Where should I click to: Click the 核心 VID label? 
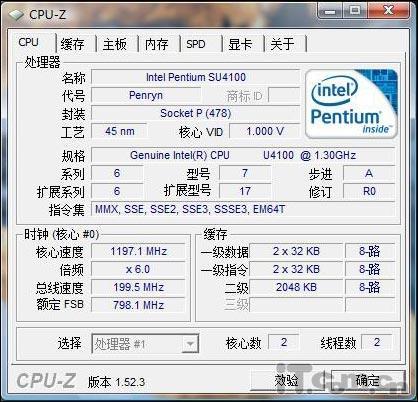coord(201,132)
